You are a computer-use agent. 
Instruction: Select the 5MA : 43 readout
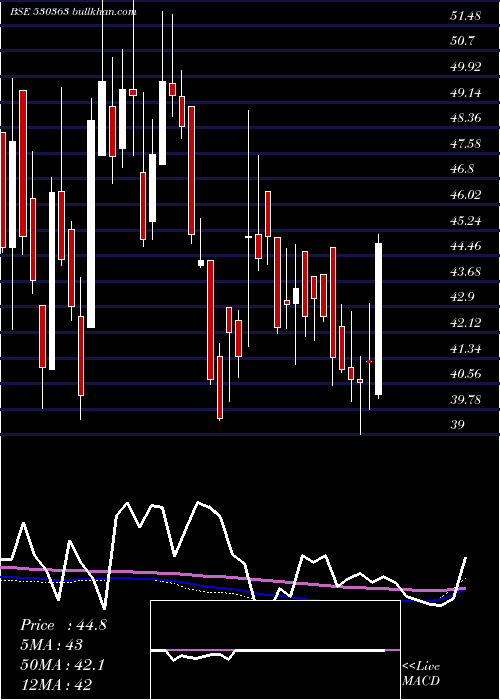point(52,645)
